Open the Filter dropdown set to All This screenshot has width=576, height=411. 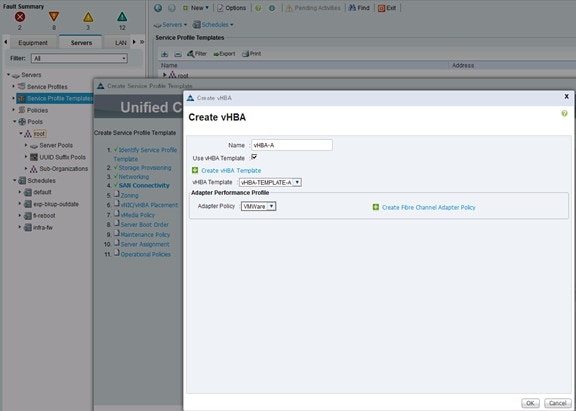pos(79,58)
